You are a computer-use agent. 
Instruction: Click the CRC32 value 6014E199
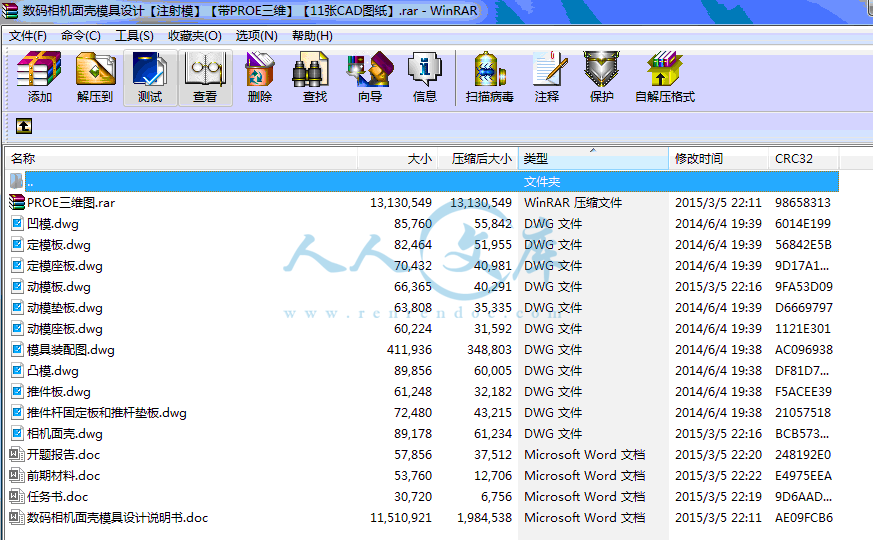pyautogui.click(x=803, y=224)
